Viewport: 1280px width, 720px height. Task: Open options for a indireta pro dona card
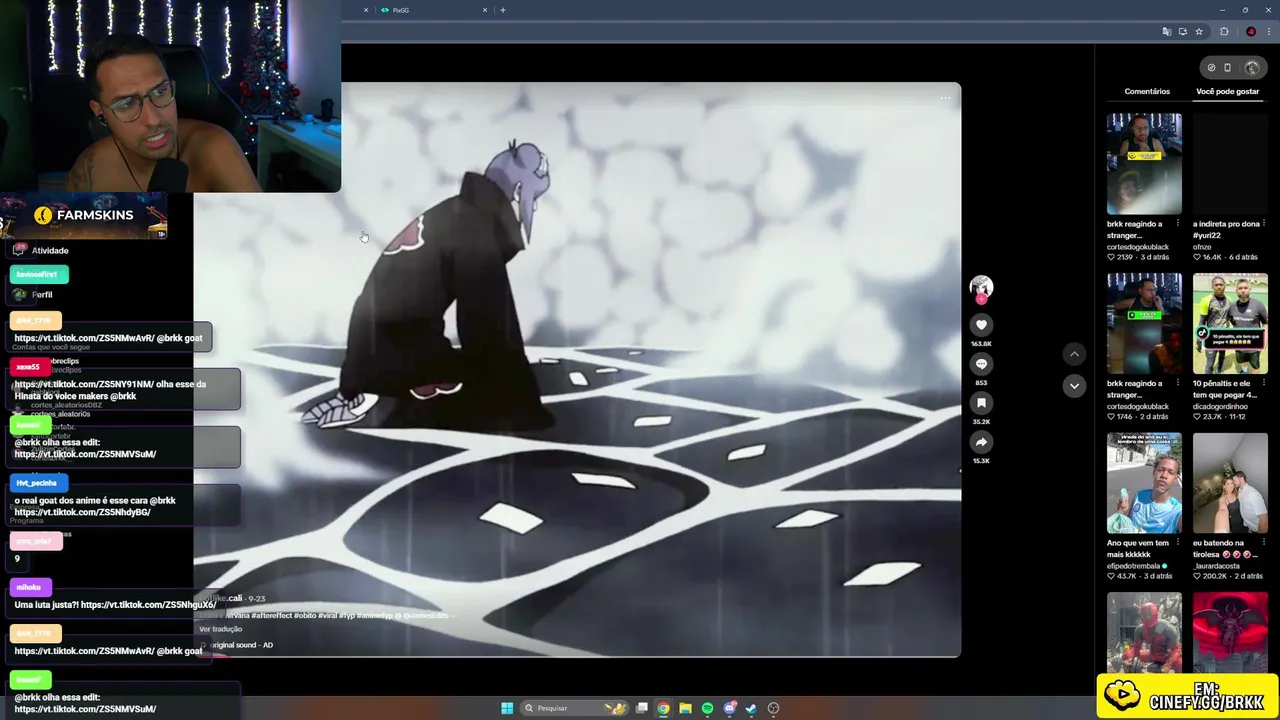click(x=1264, y=224)
